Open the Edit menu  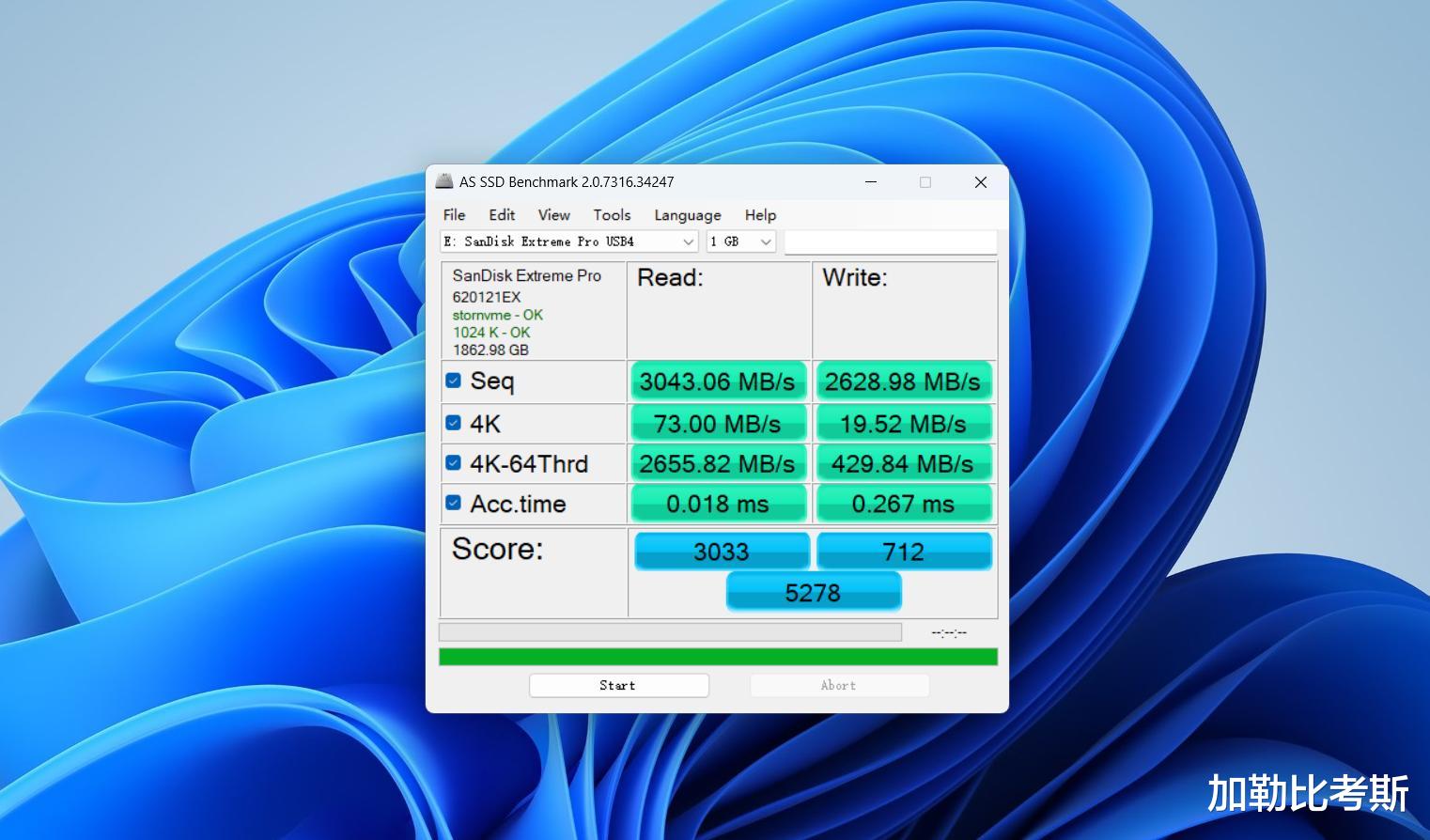(502, 215)
